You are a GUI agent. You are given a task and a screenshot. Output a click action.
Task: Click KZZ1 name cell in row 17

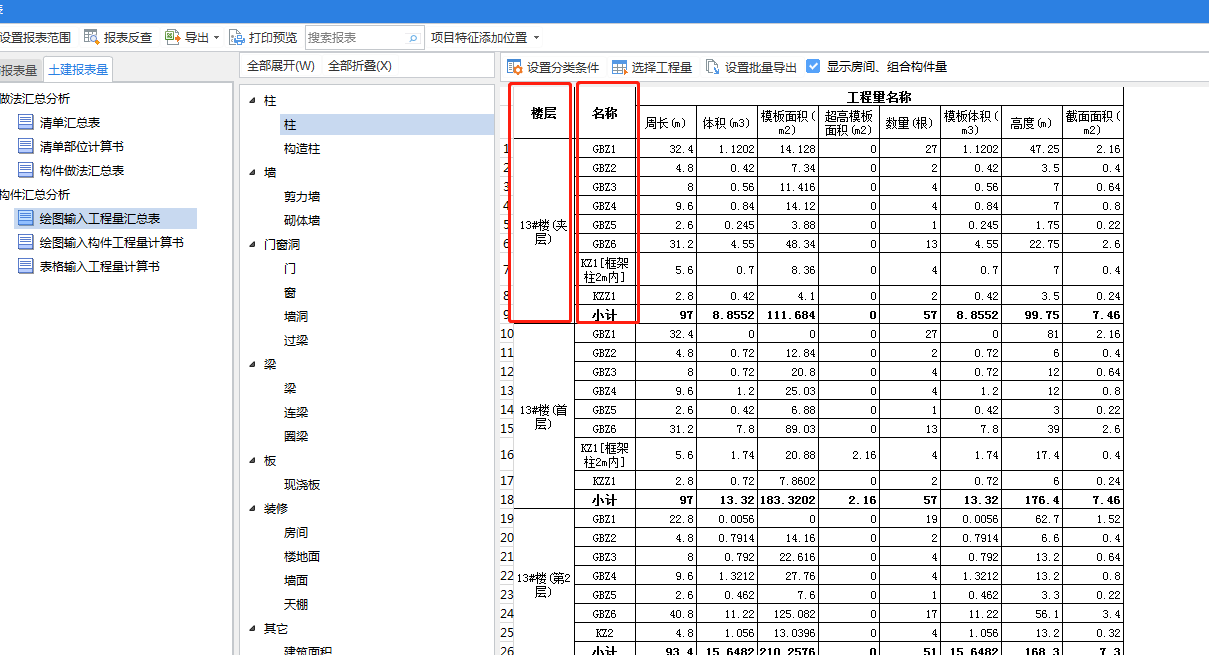[x=605, y=480]
